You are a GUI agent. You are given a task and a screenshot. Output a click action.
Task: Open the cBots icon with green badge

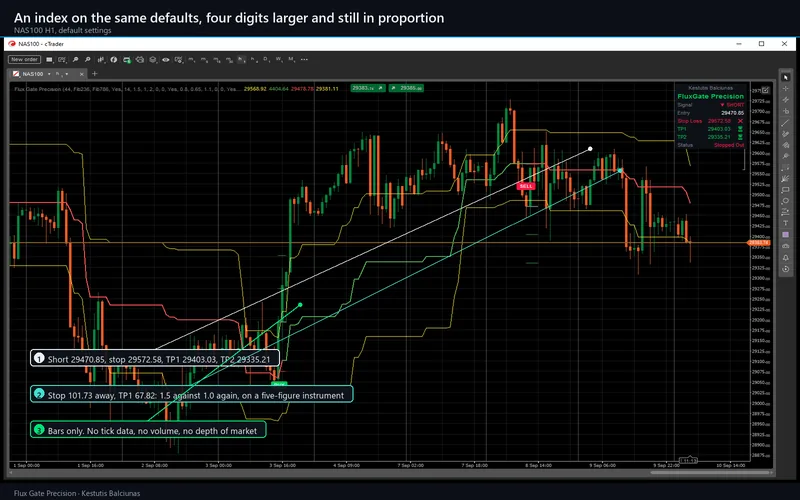coord(127,59)
